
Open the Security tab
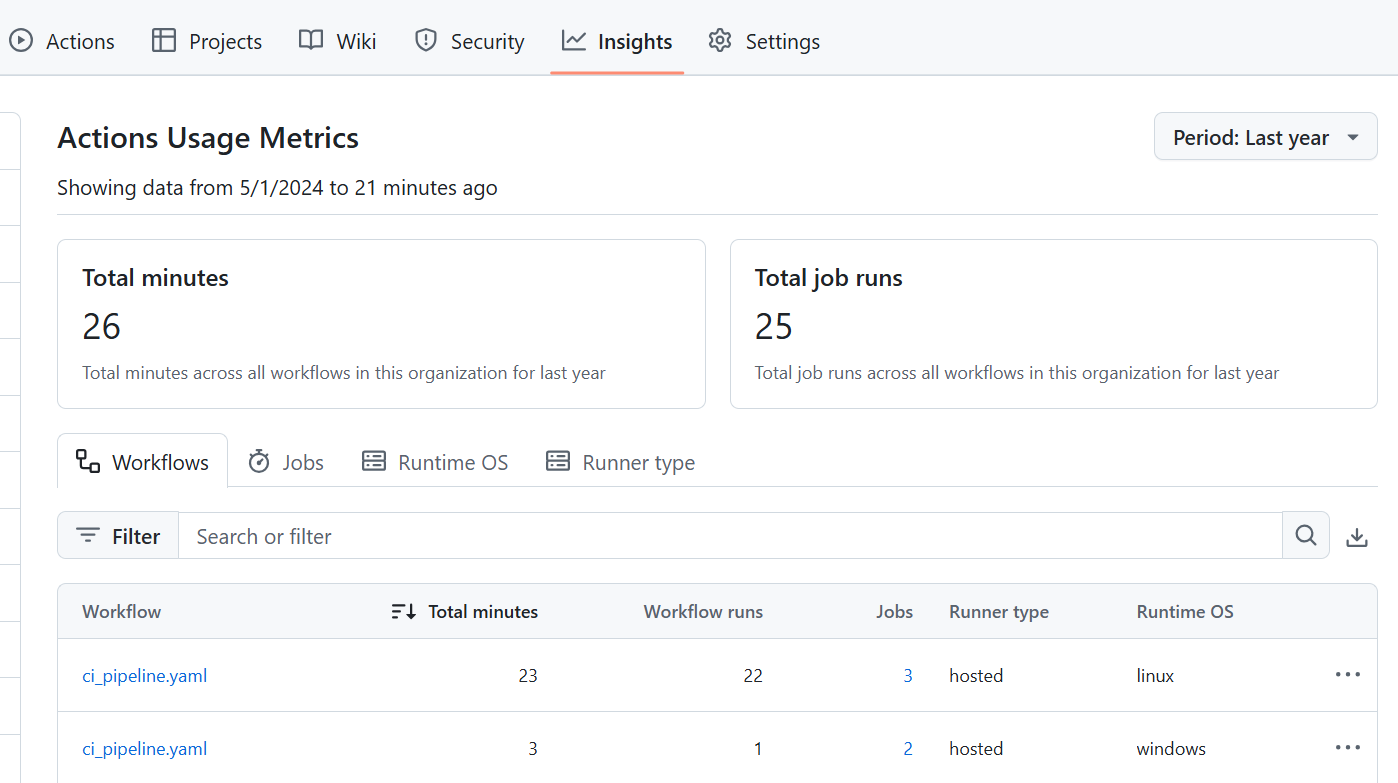click(470, 41)
